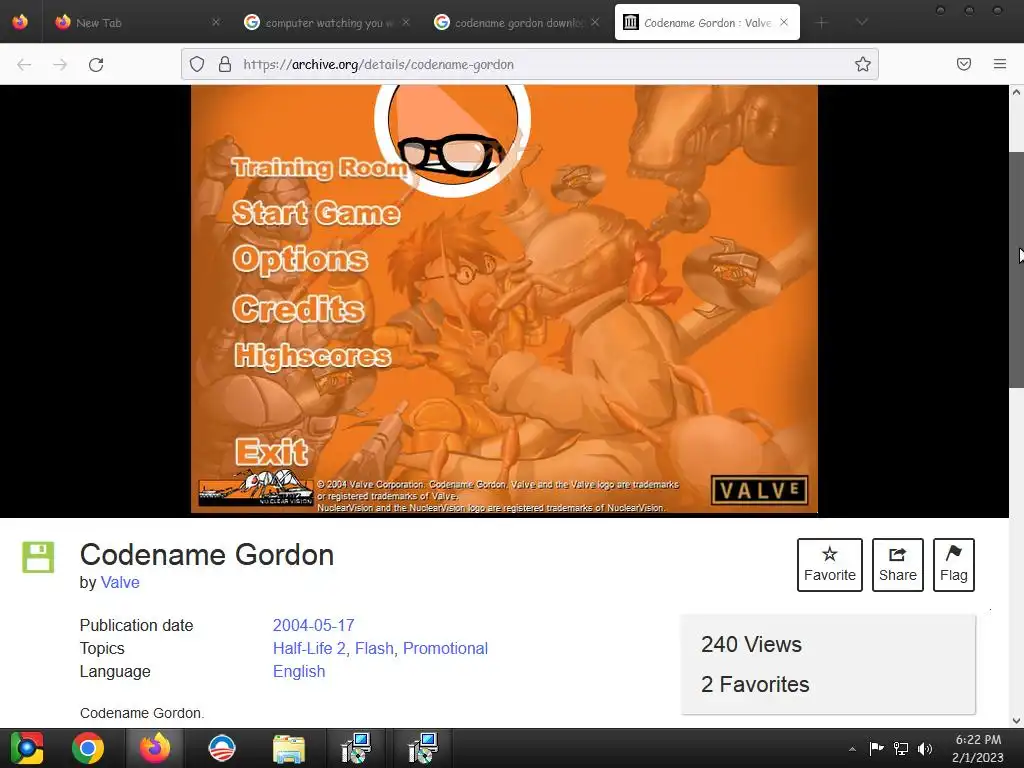Click the volume speaker tray icon
This screenshot has height=768, width=1024.
[925, 748]
